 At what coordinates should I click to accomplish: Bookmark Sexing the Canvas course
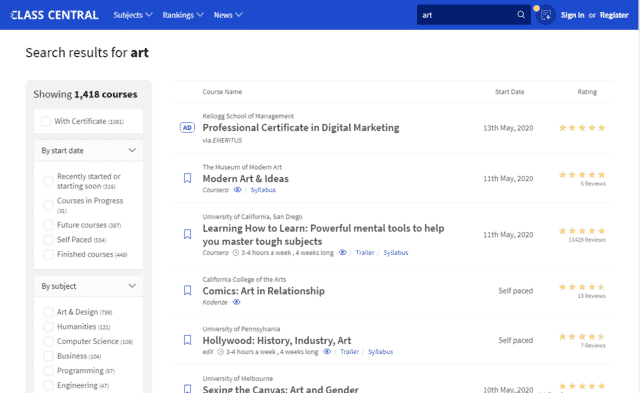[x=187, y=389]
